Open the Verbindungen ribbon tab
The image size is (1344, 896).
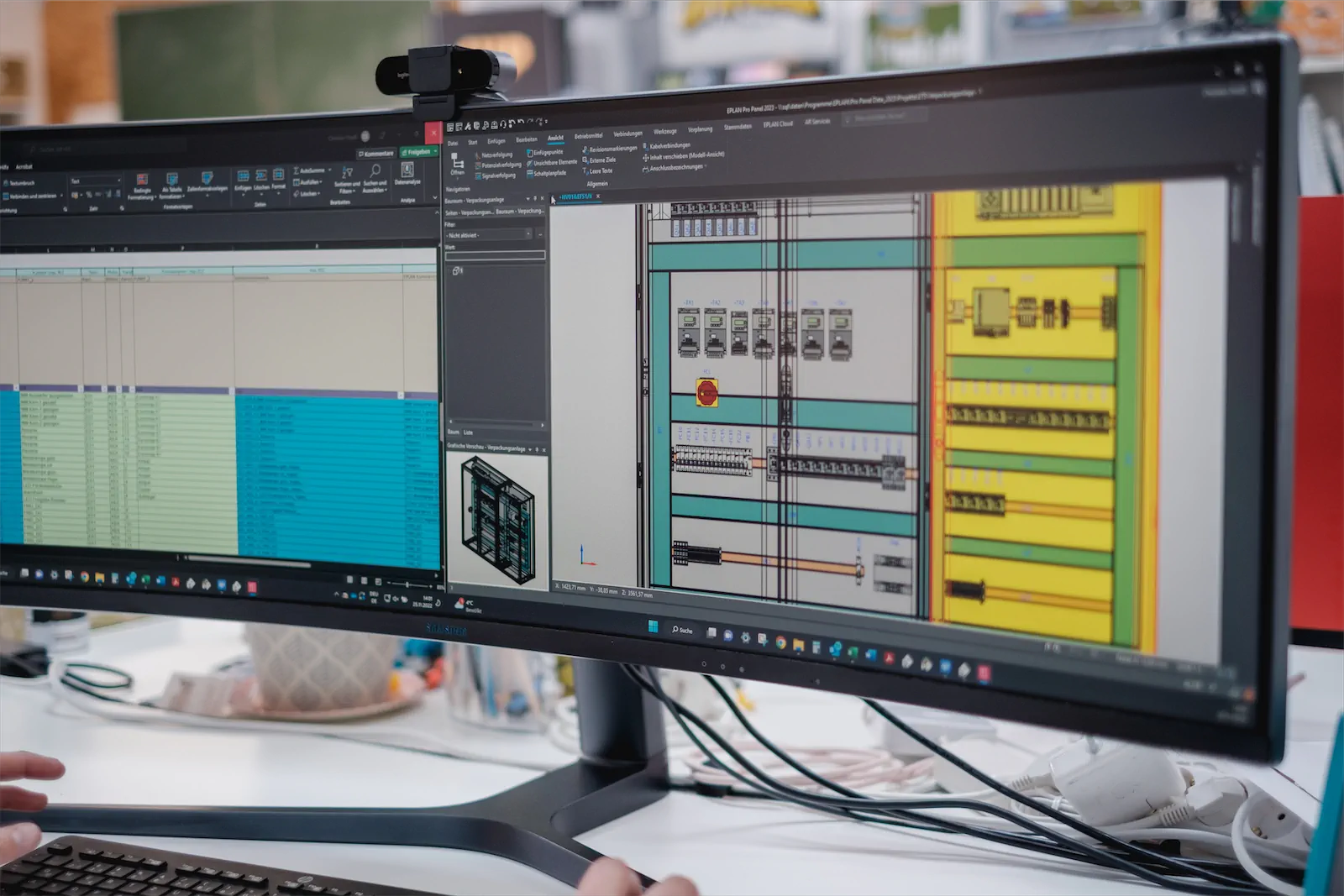[627, 134]
